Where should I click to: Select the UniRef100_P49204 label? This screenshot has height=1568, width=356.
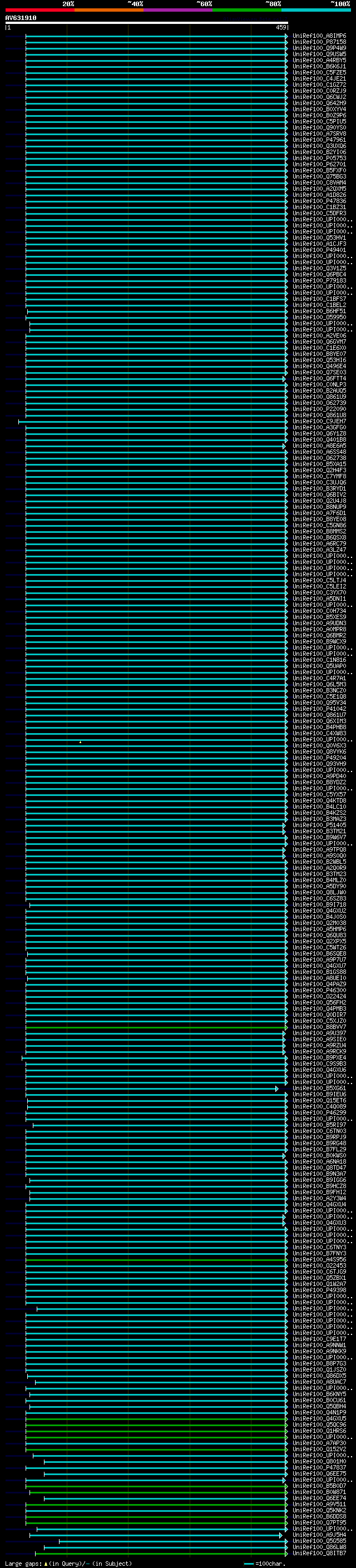click(x=319, y=758)
